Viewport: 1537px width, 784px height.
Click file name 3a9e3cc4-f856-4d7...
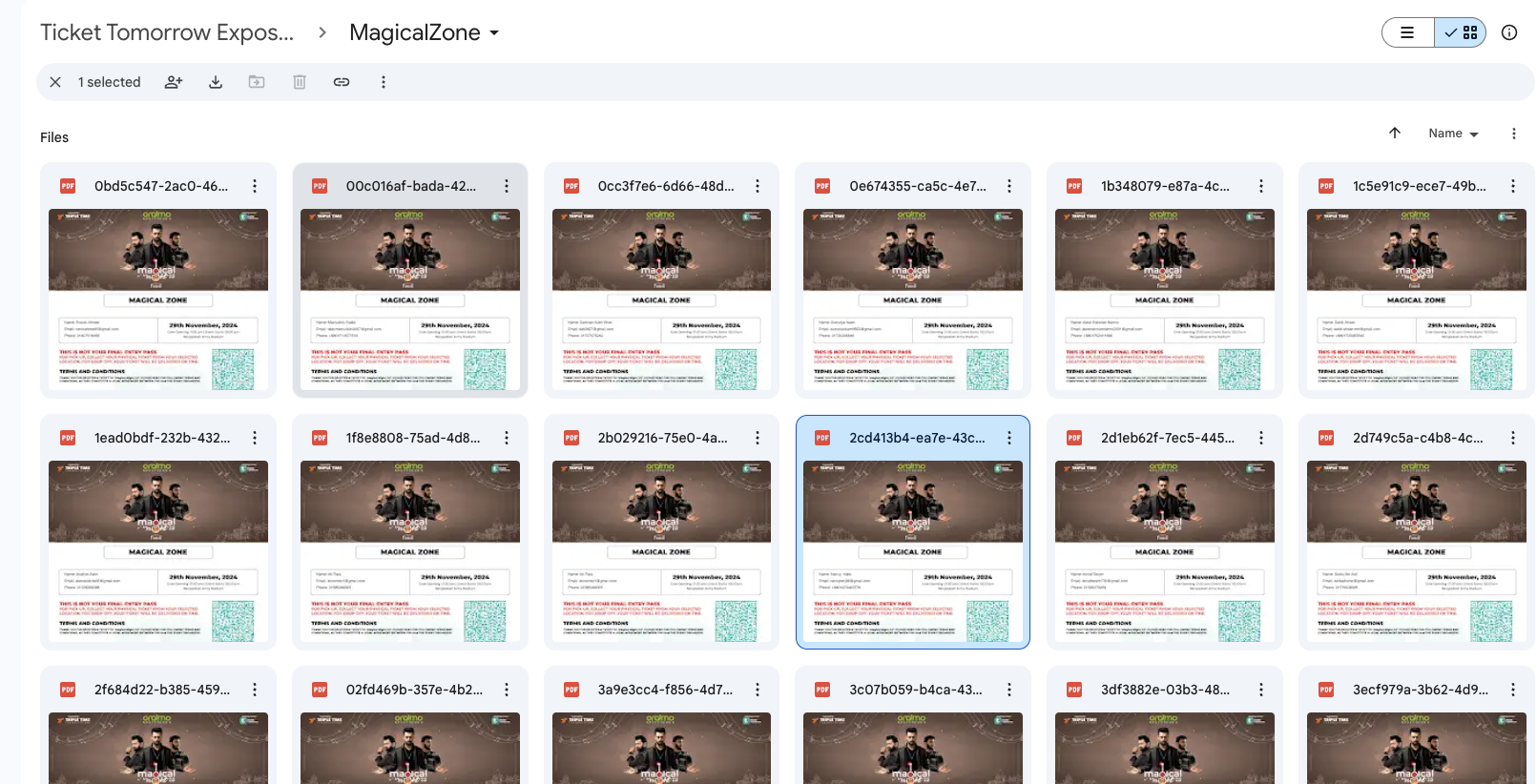[665, 690]
